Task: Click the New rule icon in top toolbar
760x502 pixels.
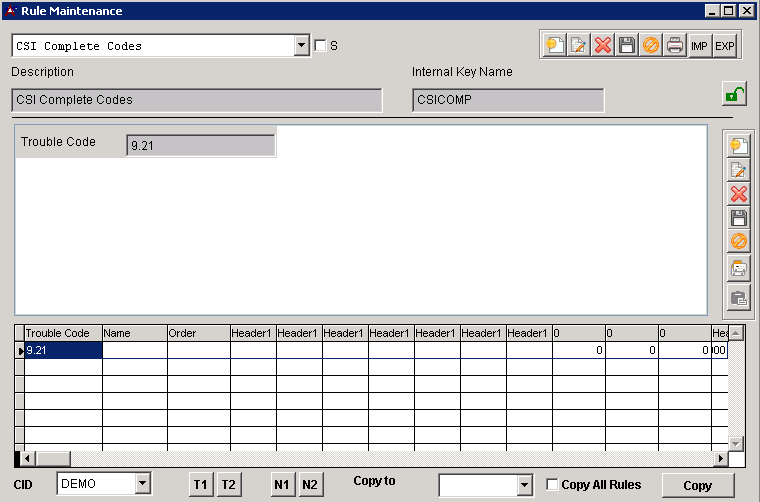Action: pos(553,46)
